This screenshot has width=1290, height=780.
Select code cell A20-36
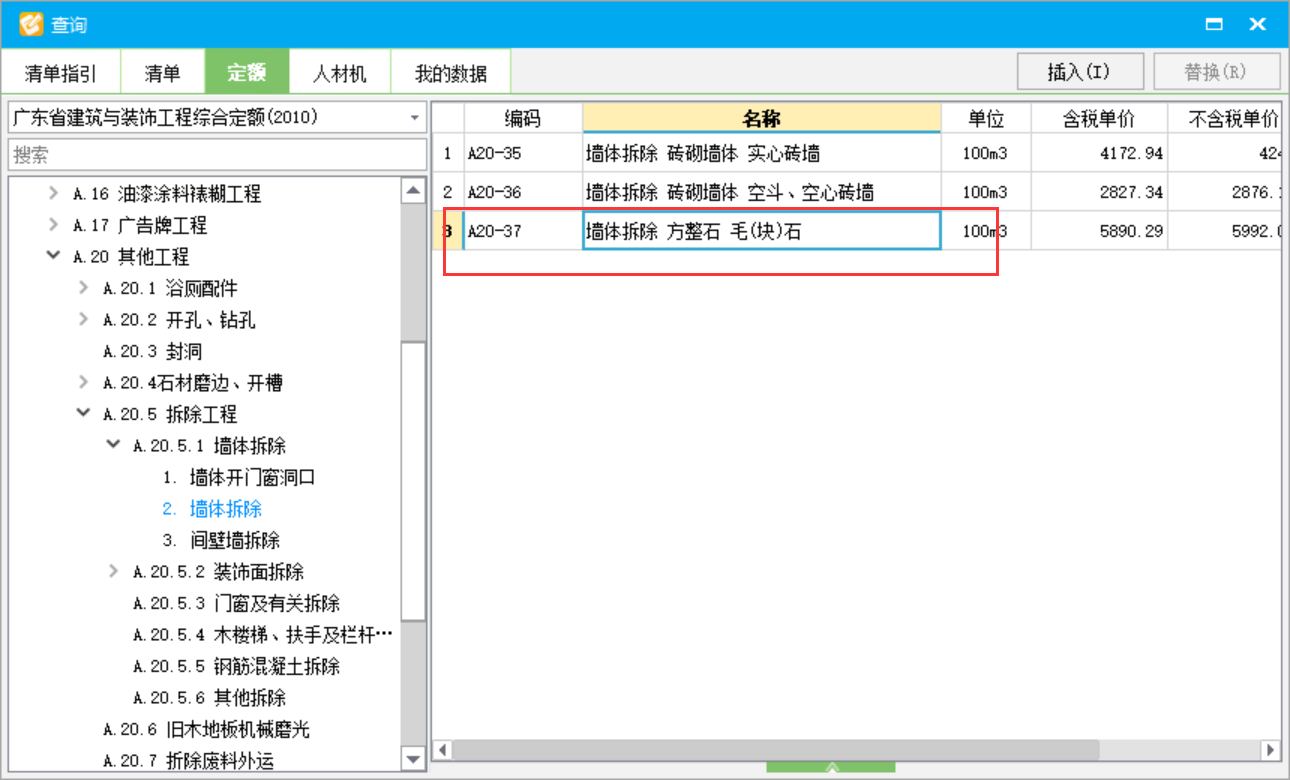coord(523,192)
